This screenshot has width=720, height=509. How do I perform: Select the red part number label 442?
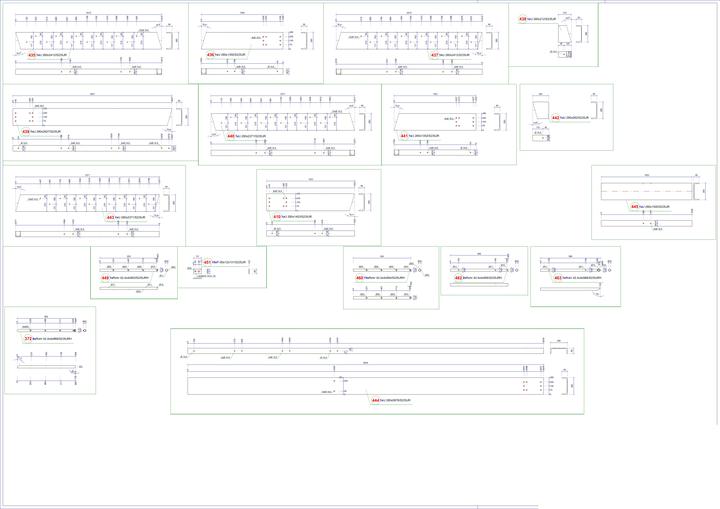click(x=556, y=118)
